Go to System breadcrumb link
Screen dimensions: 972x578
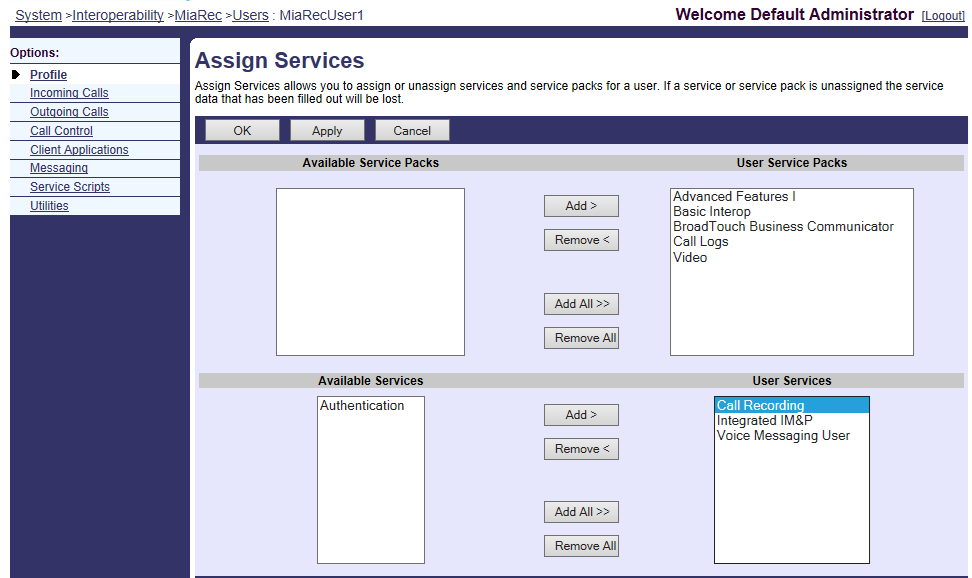38,16
